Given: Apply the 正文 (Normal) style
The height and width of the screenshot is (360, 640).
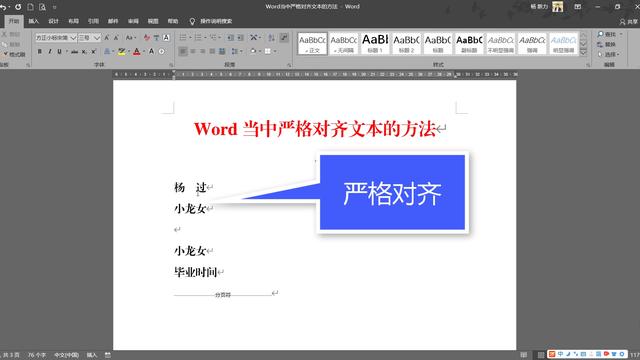Looking at the screenshot, I should [x=313, y=44].
